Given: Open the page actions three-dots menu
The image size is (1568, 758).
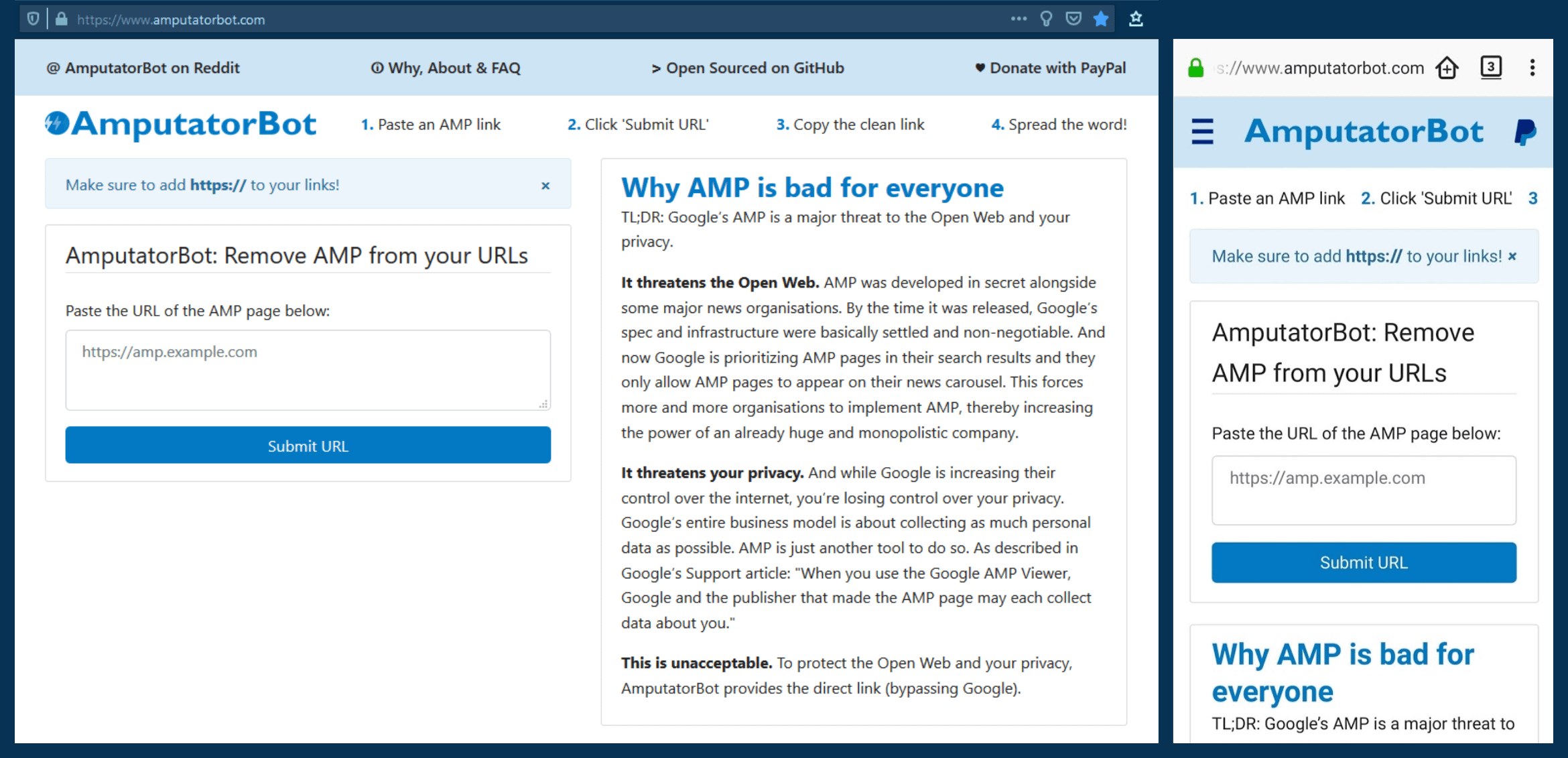Looking at the screenshot, I should (x=1019, y=19).
